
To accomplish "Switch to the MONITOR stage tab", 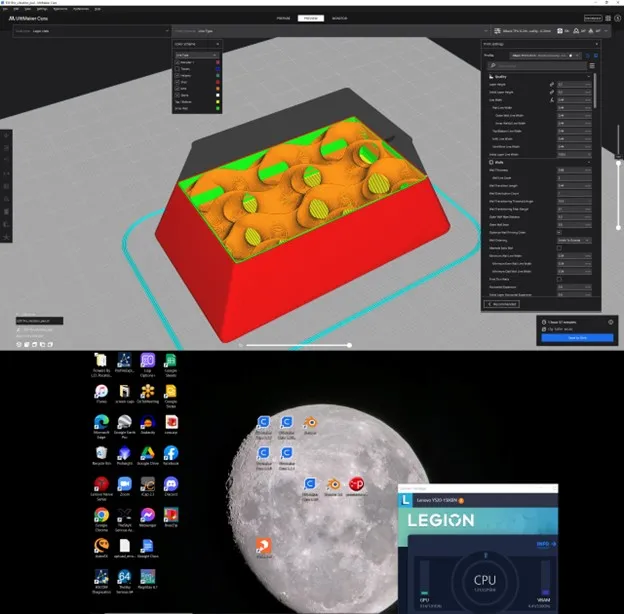I will point(339,18).
